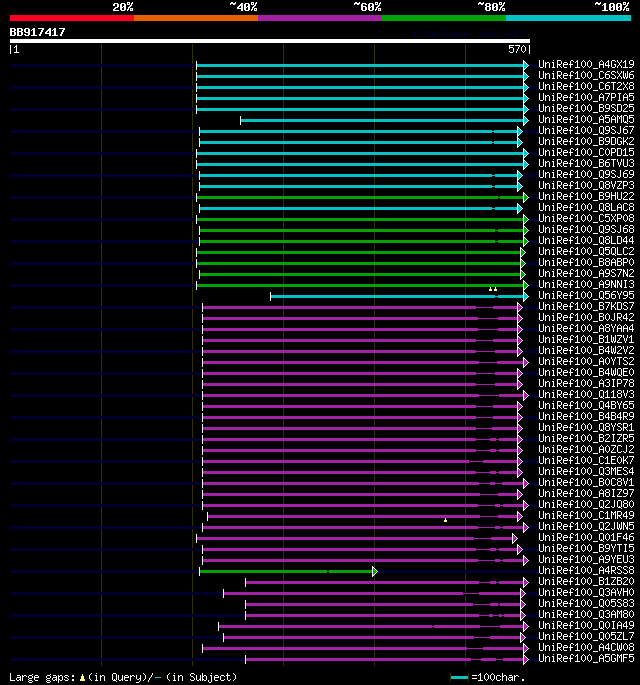Click the white query sequence bar
The height and width of the screenshot is (685, 640).
[270, 41]
